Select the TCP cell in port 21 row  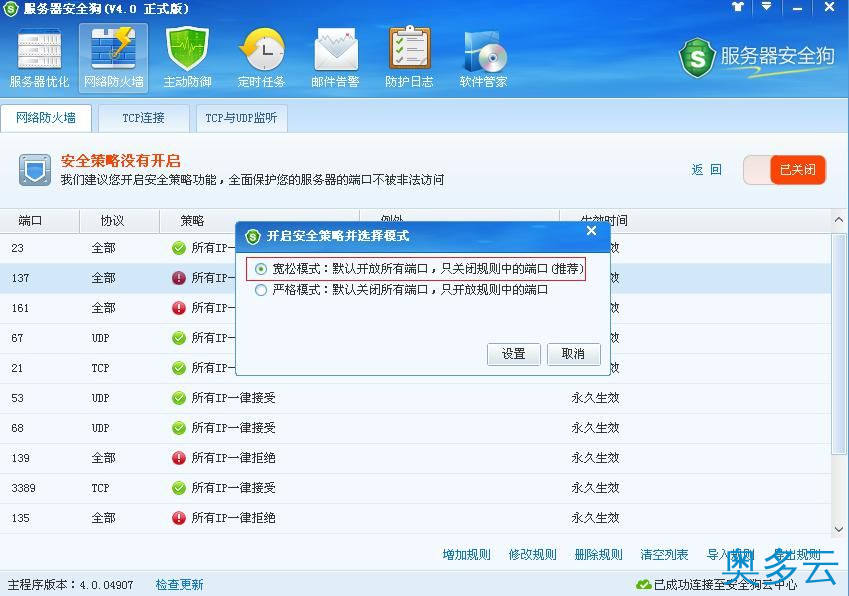coord(100,368)
